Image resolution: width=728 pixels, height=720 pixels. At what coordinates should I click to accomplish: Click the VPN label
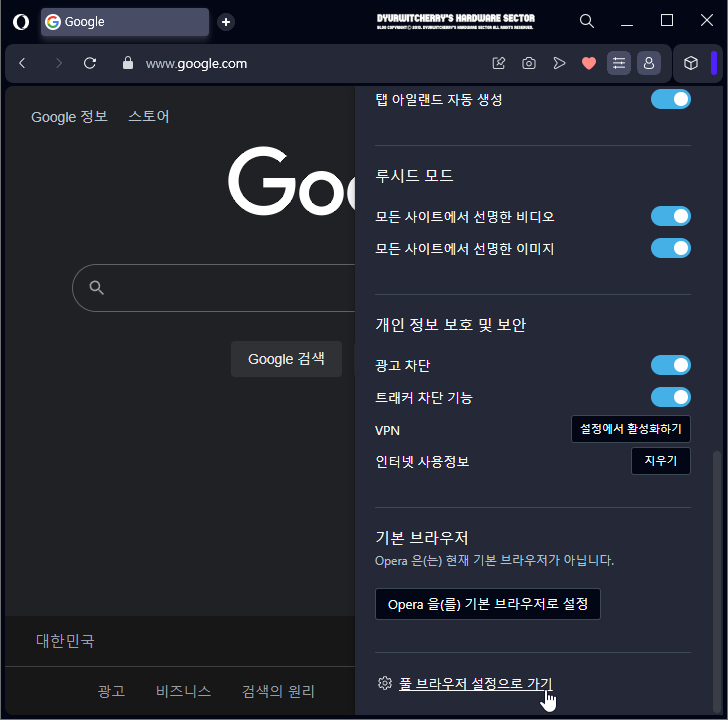(387, 430)
